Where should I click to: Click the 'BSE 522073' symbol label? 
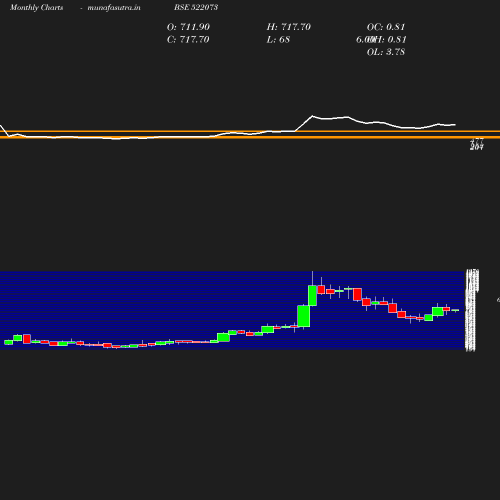(196, 7)
